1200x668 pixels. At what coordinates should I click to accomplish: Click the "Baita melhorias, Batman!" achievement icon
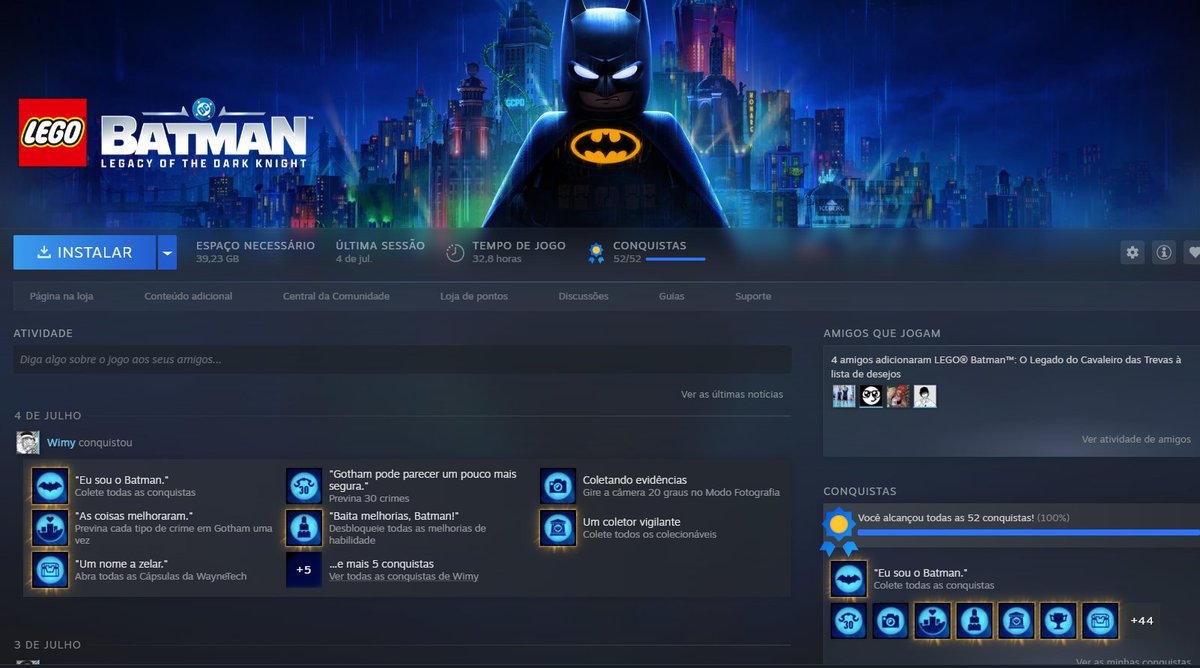click(x=304, y=527)
